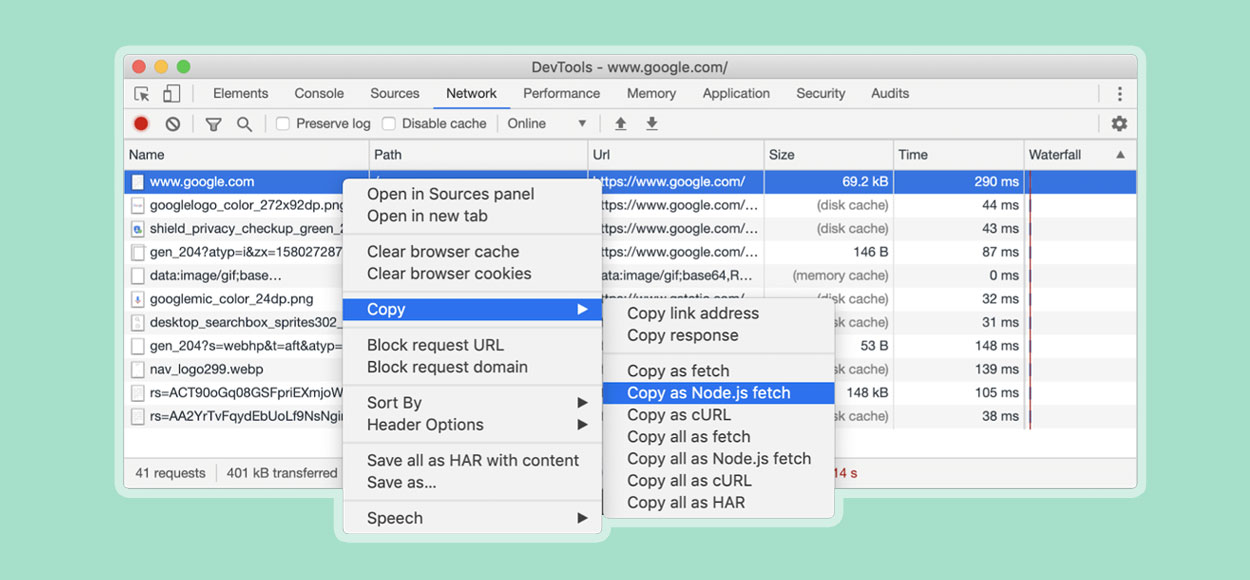Expand the Copy submenu arrow
The image size is (1250, 580).
[582, 310]
